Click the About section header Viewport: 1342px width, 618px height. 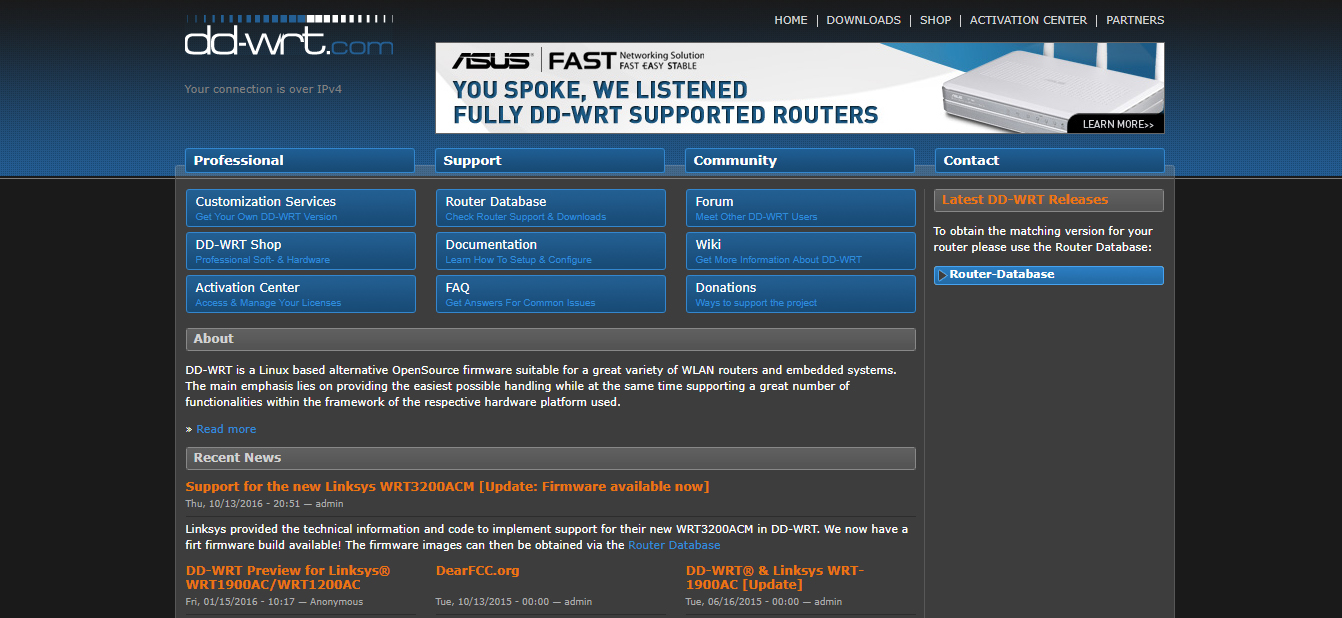(551, 339)
